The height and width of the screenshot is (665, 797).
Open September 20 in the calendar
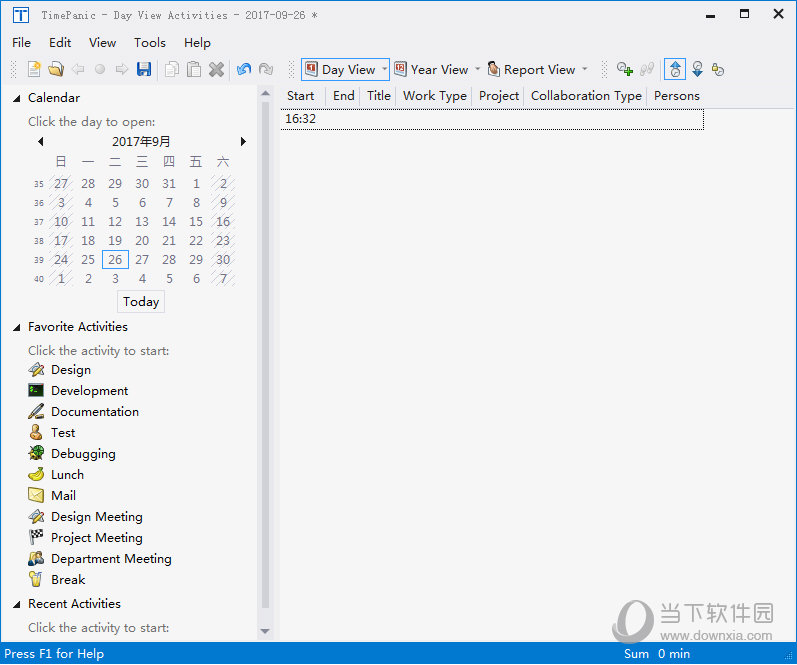click(142, 240)
